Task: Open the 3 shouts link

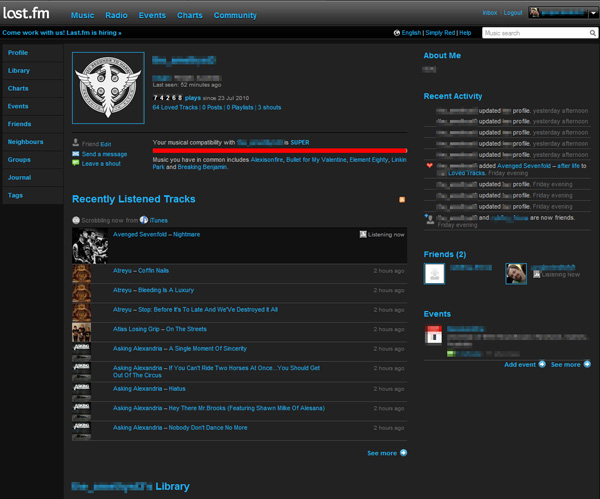Action: (x=269, y=108)
